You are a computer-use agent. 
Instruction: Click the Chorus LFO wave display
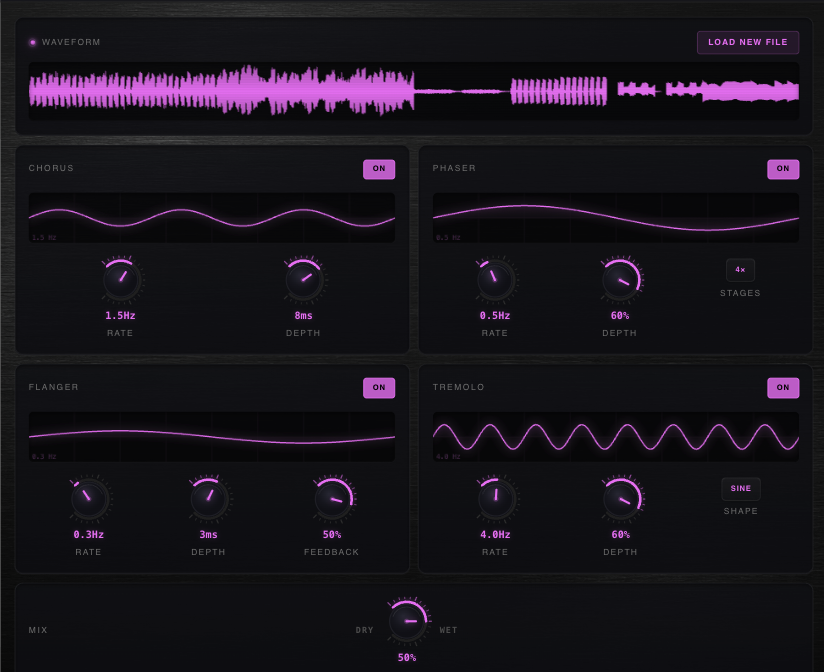point(211,218)
